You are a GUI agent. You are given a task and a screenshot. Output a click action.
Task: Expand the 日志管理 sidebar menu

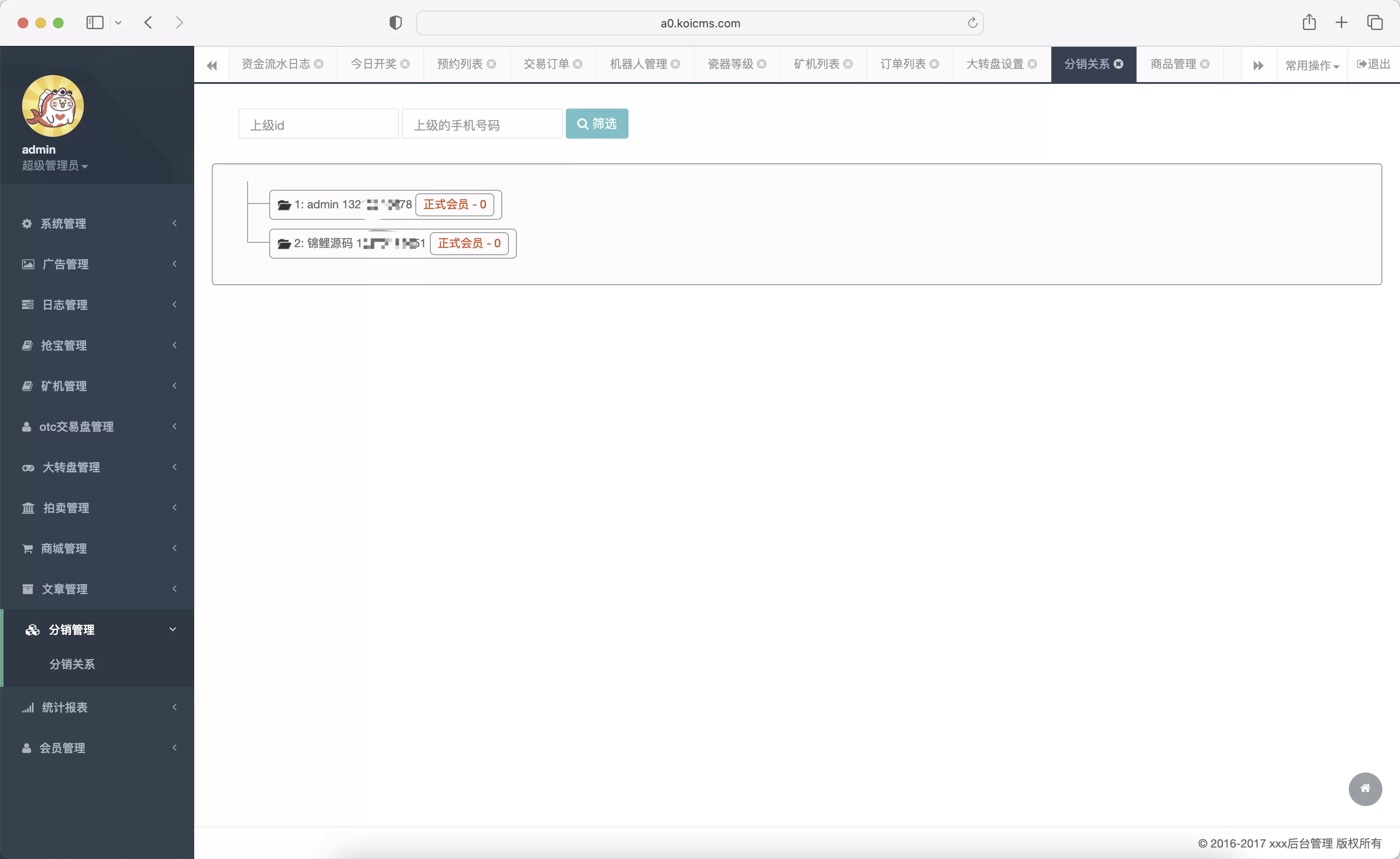(x=97, y=305)
